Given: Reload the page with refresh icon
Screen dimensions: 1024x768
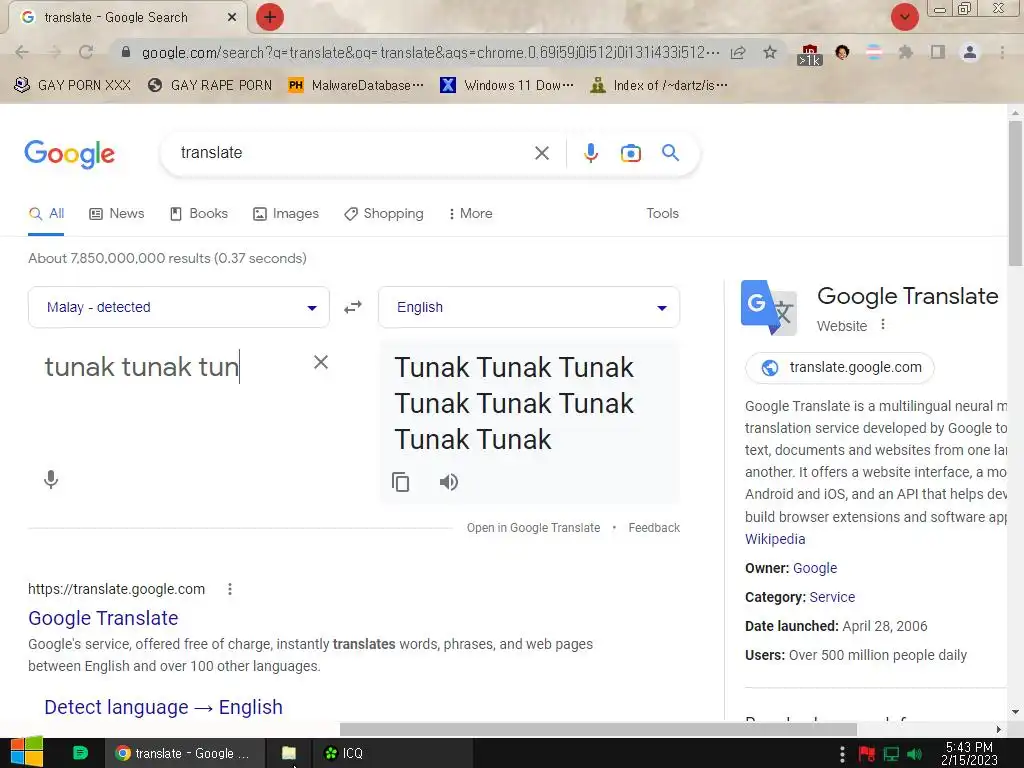Looking at the screenshot, I should click(86, 52).
